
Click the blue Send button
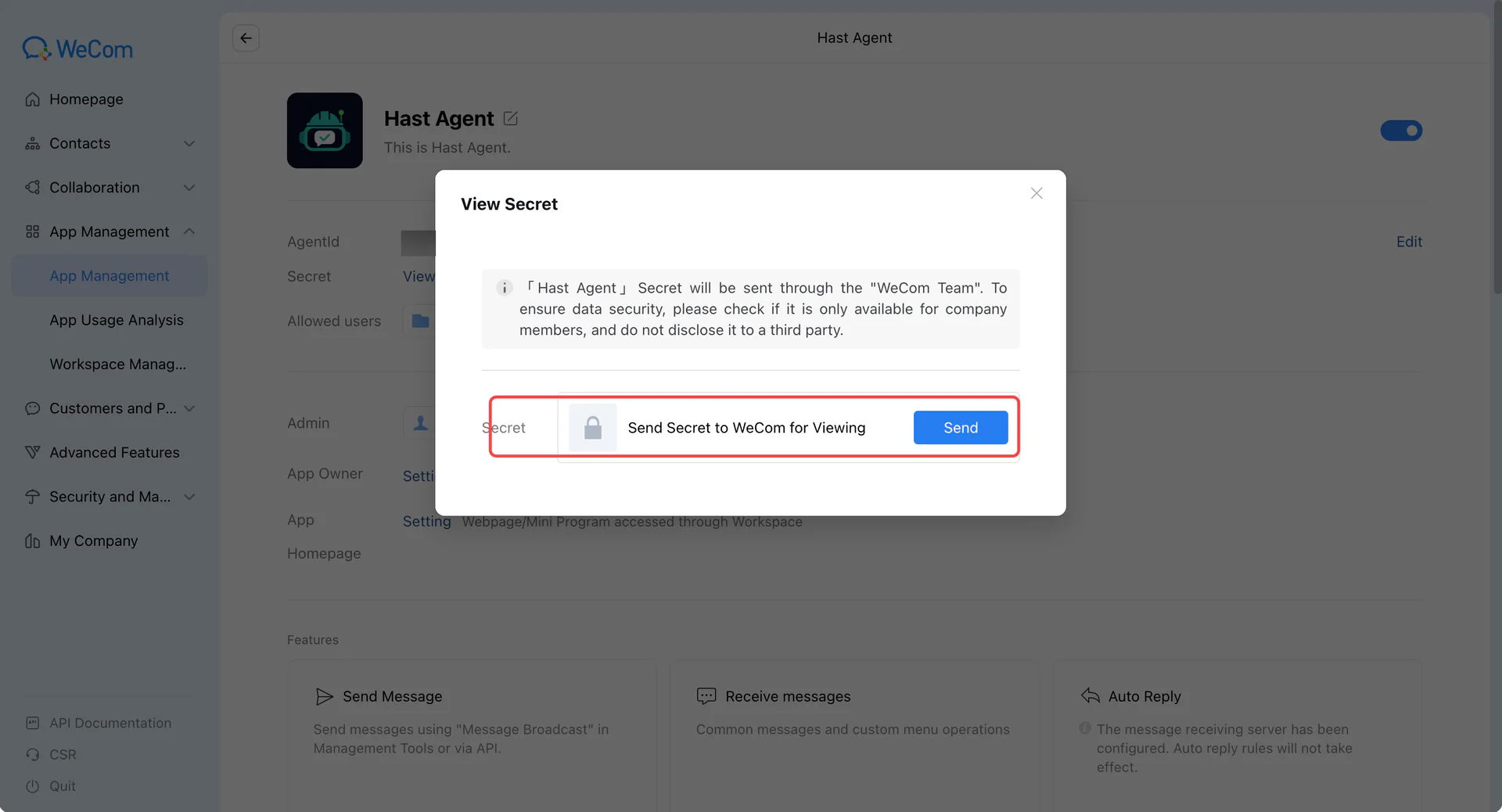[x=961, y=428]
